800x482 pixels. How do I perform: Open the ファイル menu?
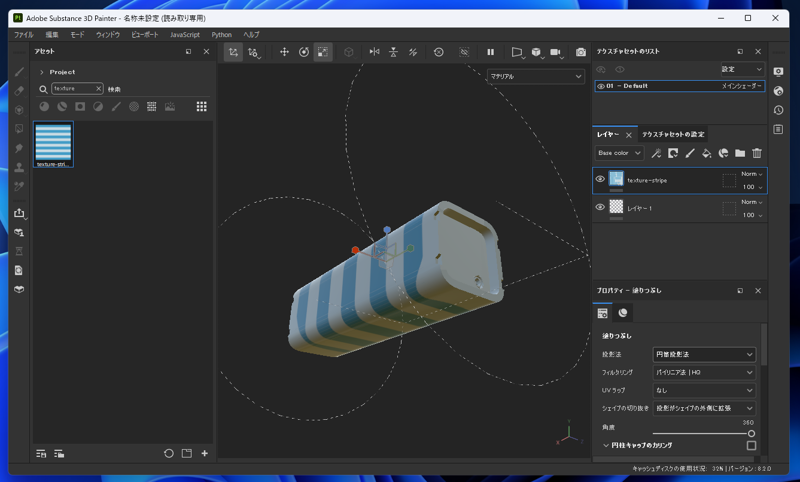(23, 35)
